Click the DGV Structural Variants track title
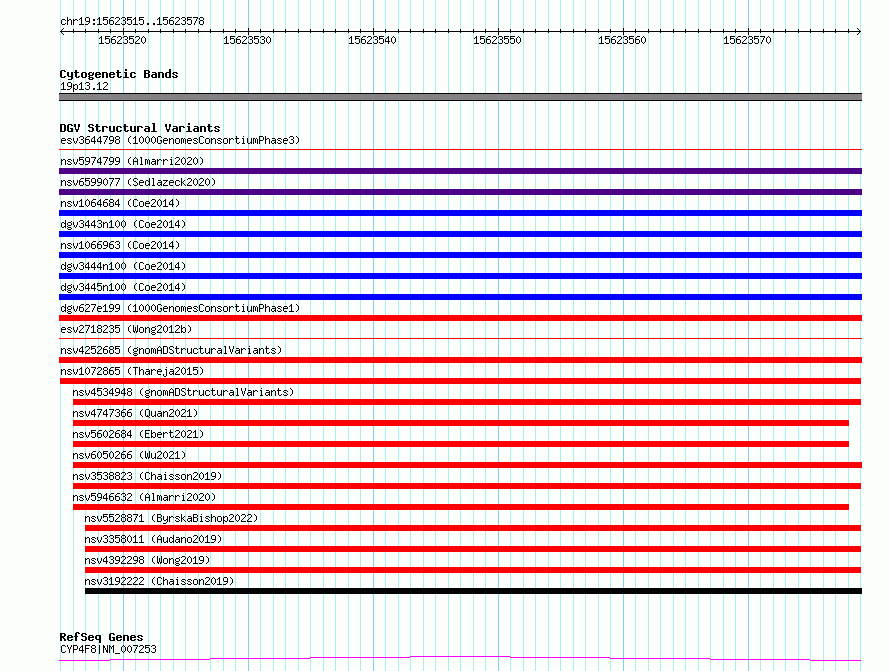This screenshot has width=890, height=671. pos(140,128)
